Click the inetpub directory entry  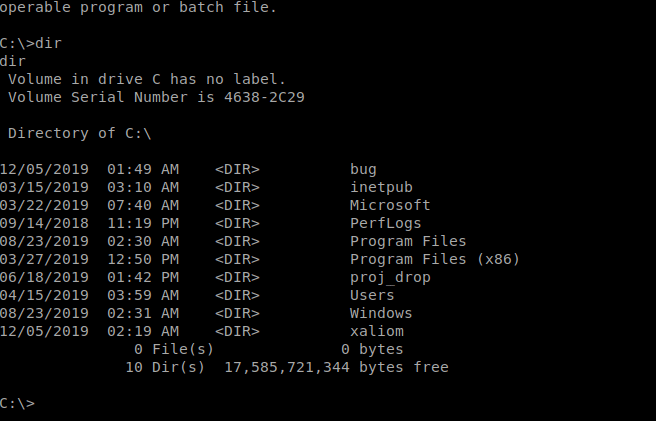381,187
